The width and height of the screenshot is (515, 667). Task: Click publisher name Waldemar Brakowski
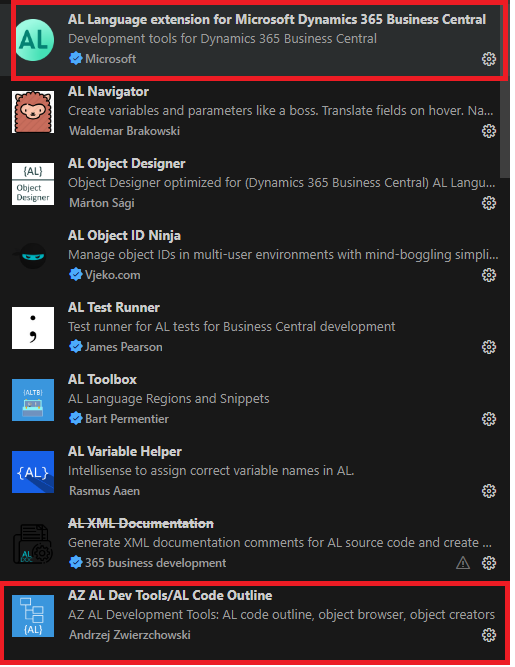tap(125, 131)
